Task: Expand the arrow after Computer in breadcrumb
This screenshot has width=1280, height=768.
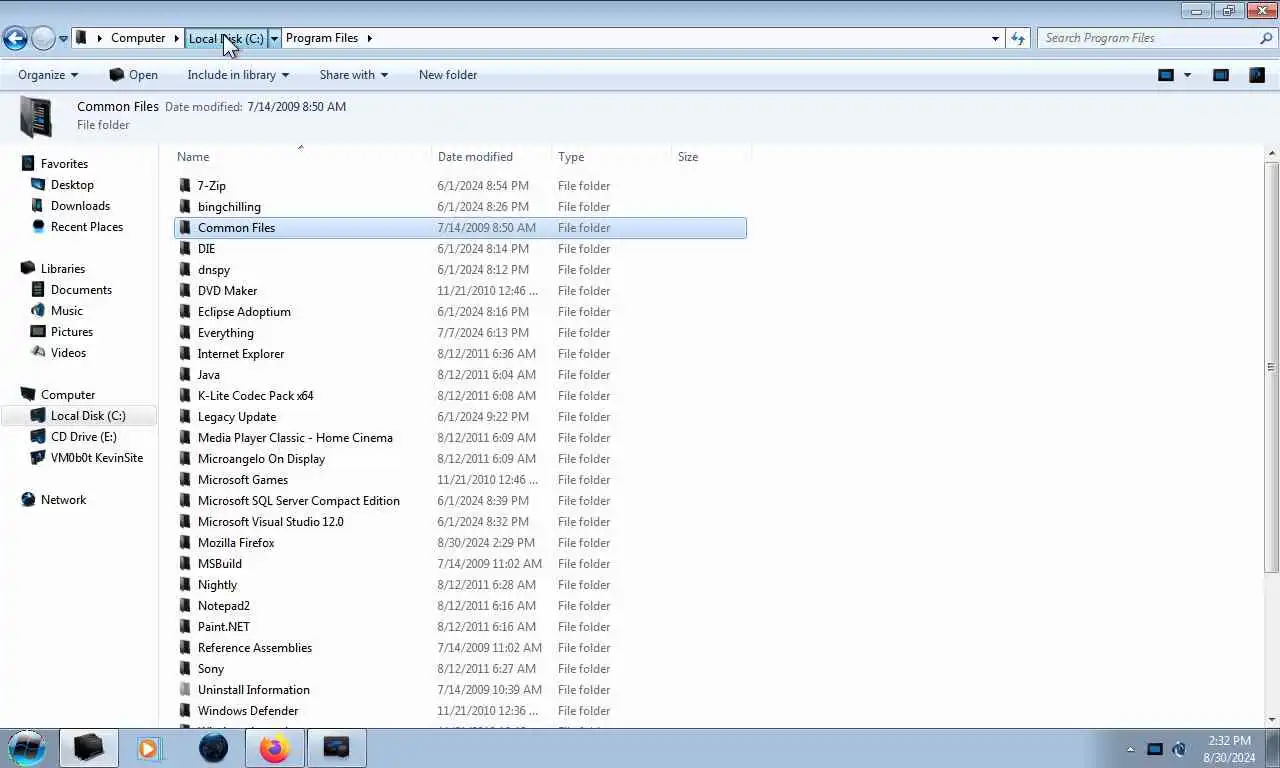Action: point(177,38)
